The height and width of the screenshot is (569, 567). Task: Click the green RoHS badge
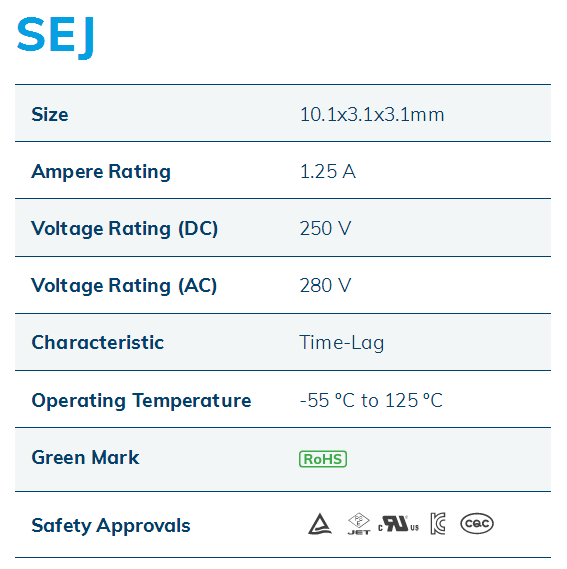point(323,459)
